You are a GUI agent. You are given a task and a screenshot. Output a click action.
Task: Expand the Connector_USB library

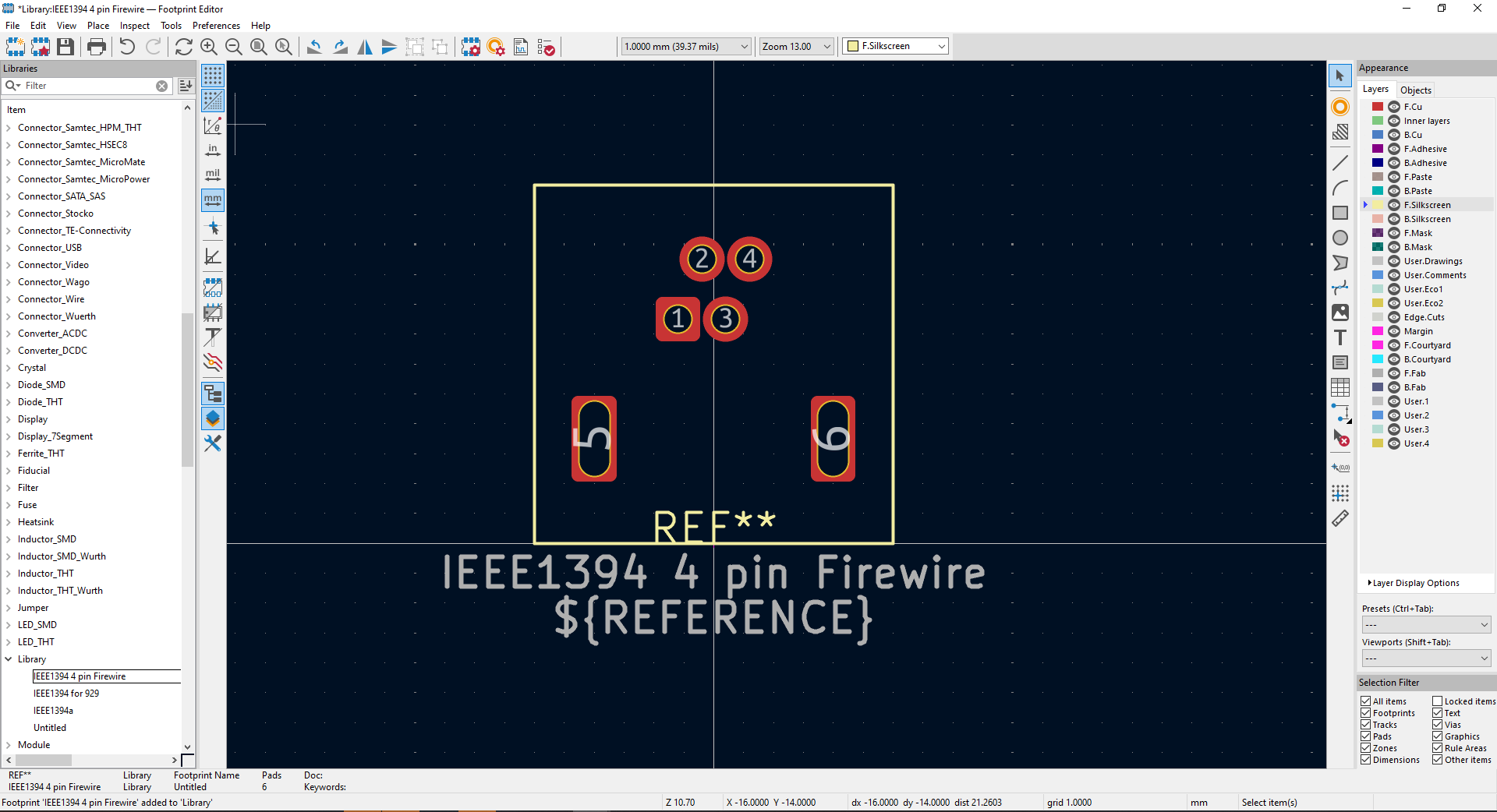click(9, 248)
